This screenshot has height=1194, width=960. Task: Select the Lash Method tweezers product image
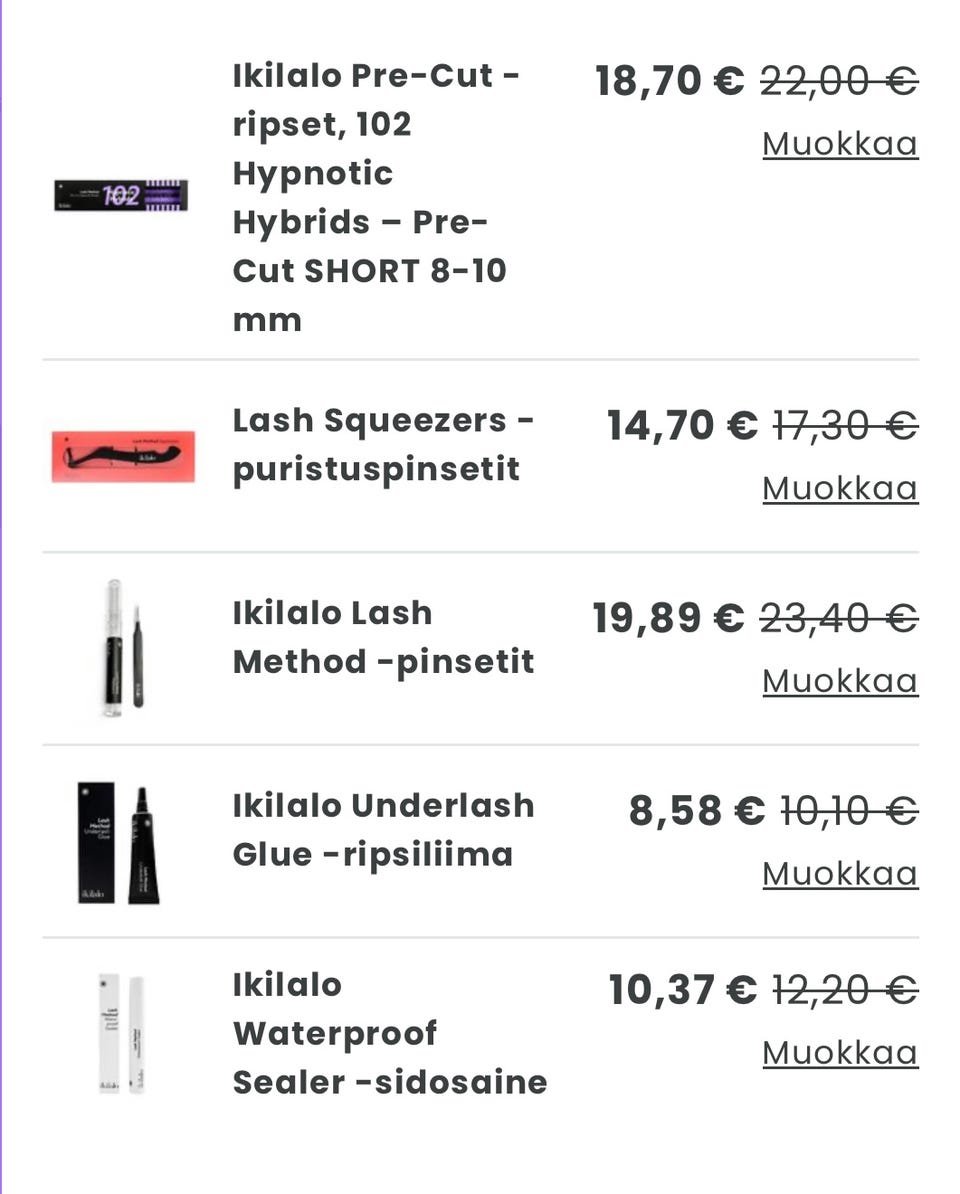[123, 648]
